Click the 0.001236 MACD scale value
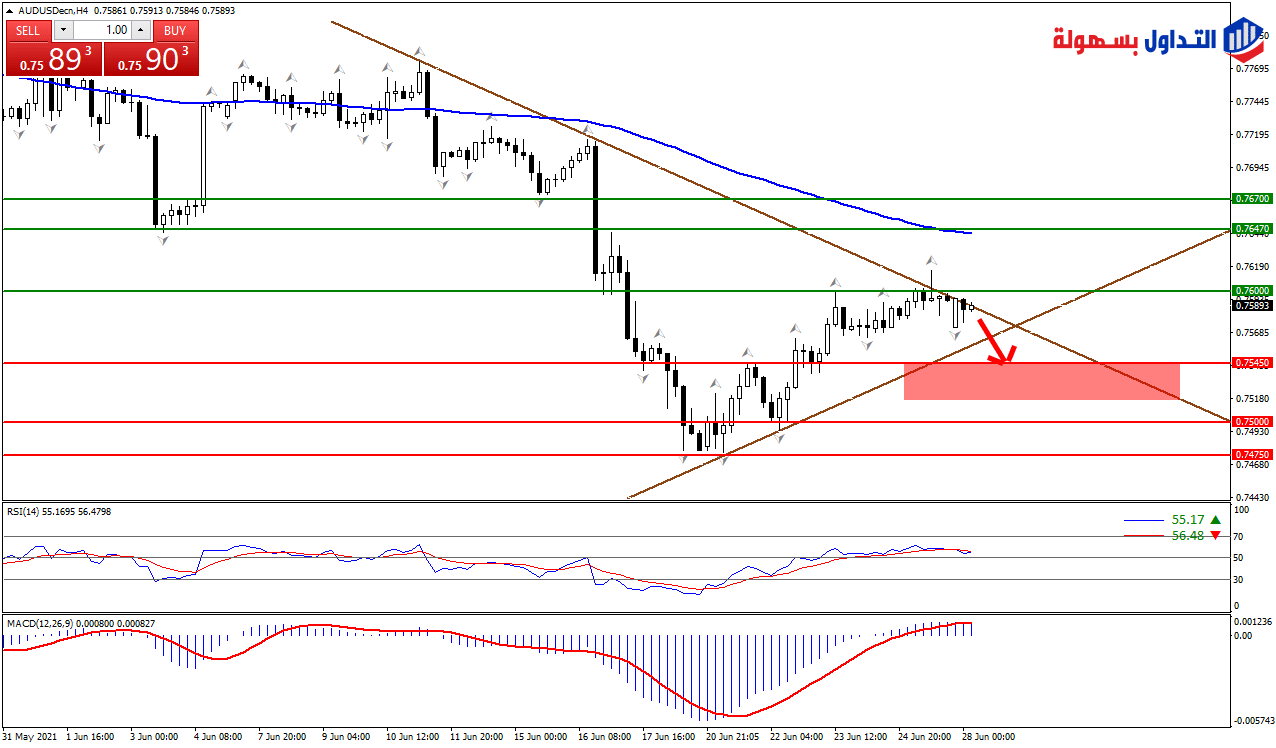Screen dimensions: 1276x748 click(1254, 621)
